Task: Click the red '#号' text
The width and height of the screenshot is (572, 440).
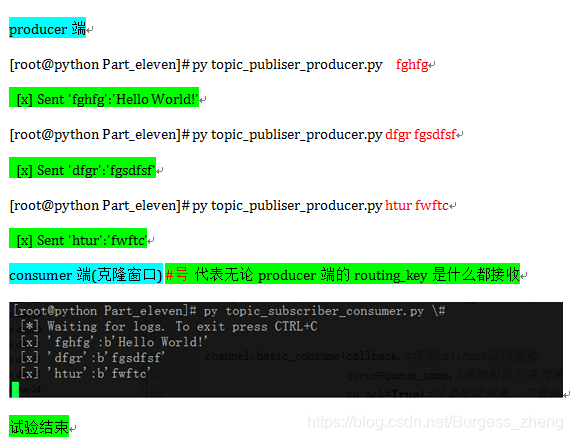Action: 177,274
